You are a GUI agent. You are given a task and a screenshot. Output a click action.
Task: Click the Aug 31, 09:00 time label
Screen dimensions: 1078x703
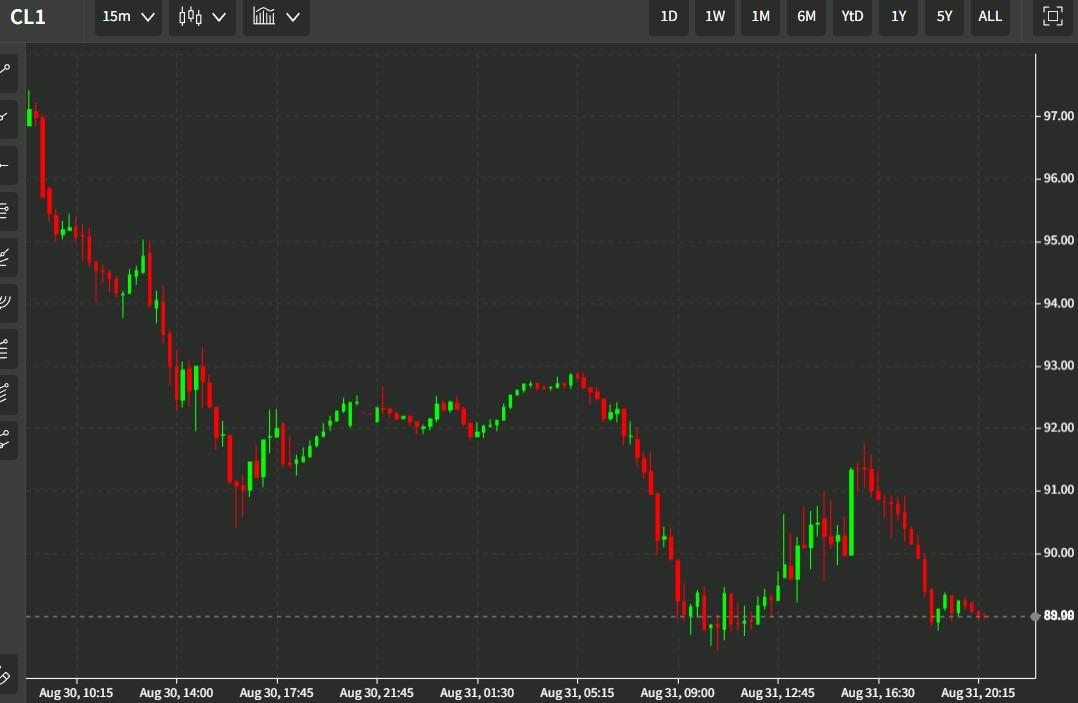[677, 693]
